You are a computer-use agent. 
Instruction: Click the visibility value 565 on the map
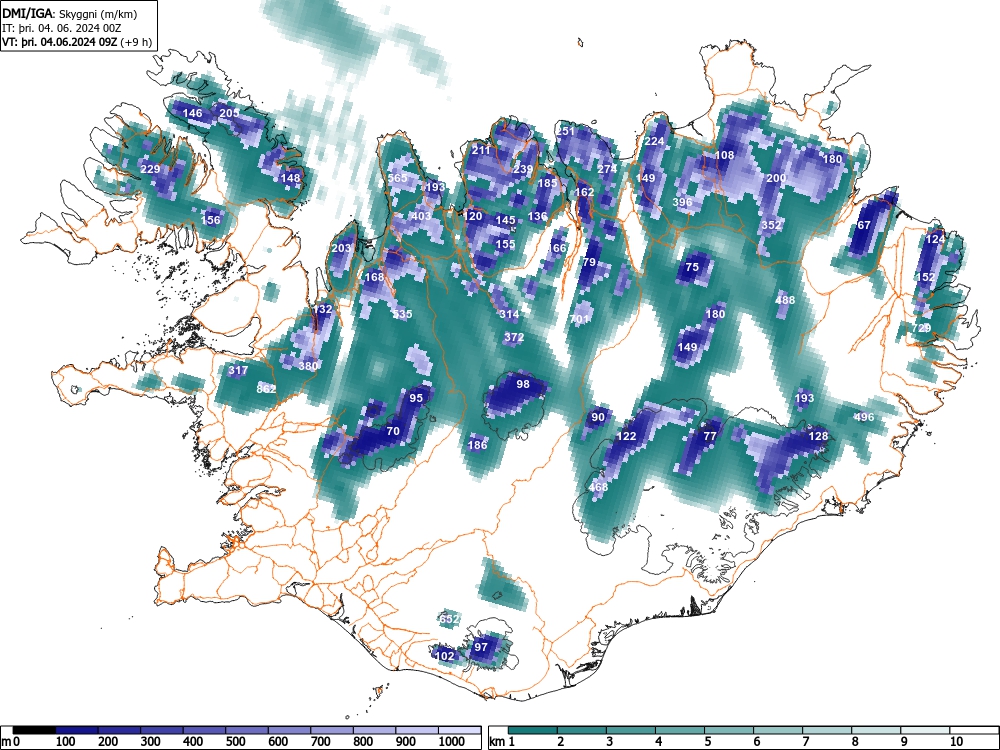397,178
